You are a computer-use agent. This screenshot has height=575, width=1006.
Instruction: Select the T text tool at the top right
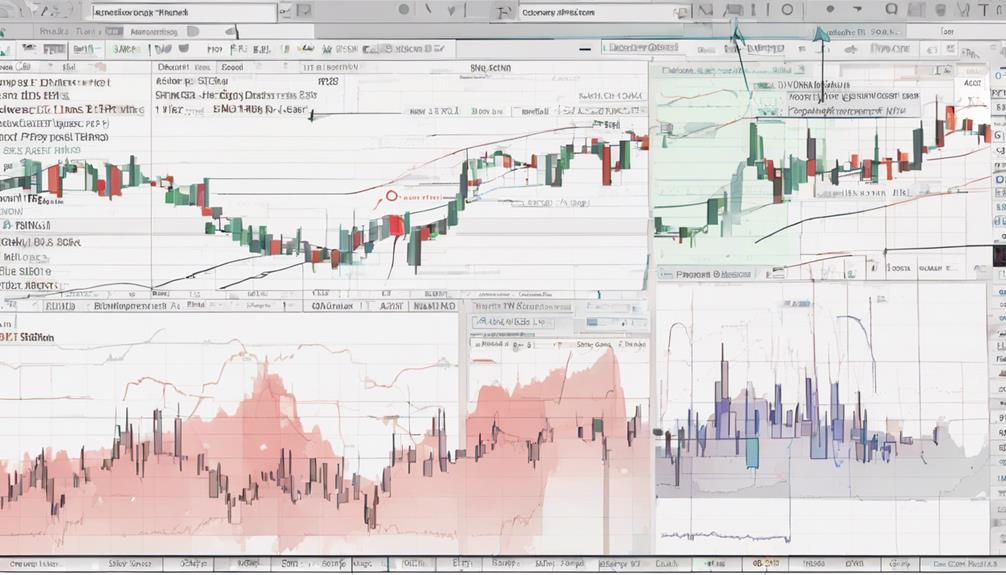[982, 10]
